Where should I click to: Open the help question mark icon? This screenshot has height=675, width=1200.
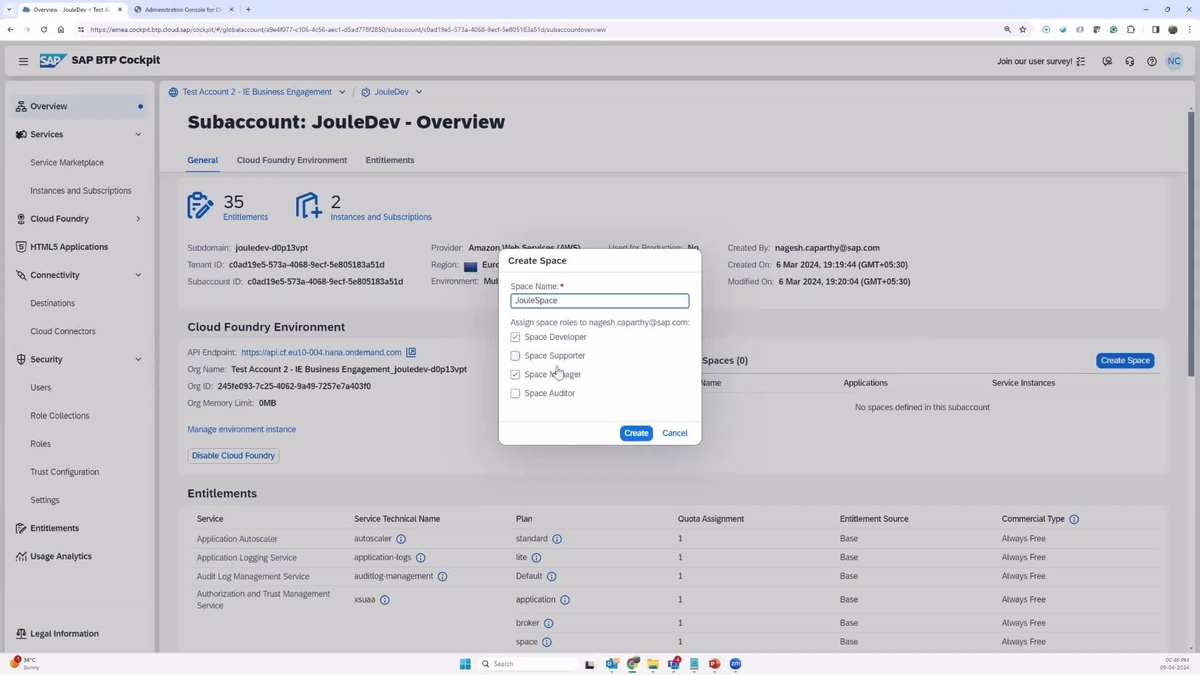1151,61
